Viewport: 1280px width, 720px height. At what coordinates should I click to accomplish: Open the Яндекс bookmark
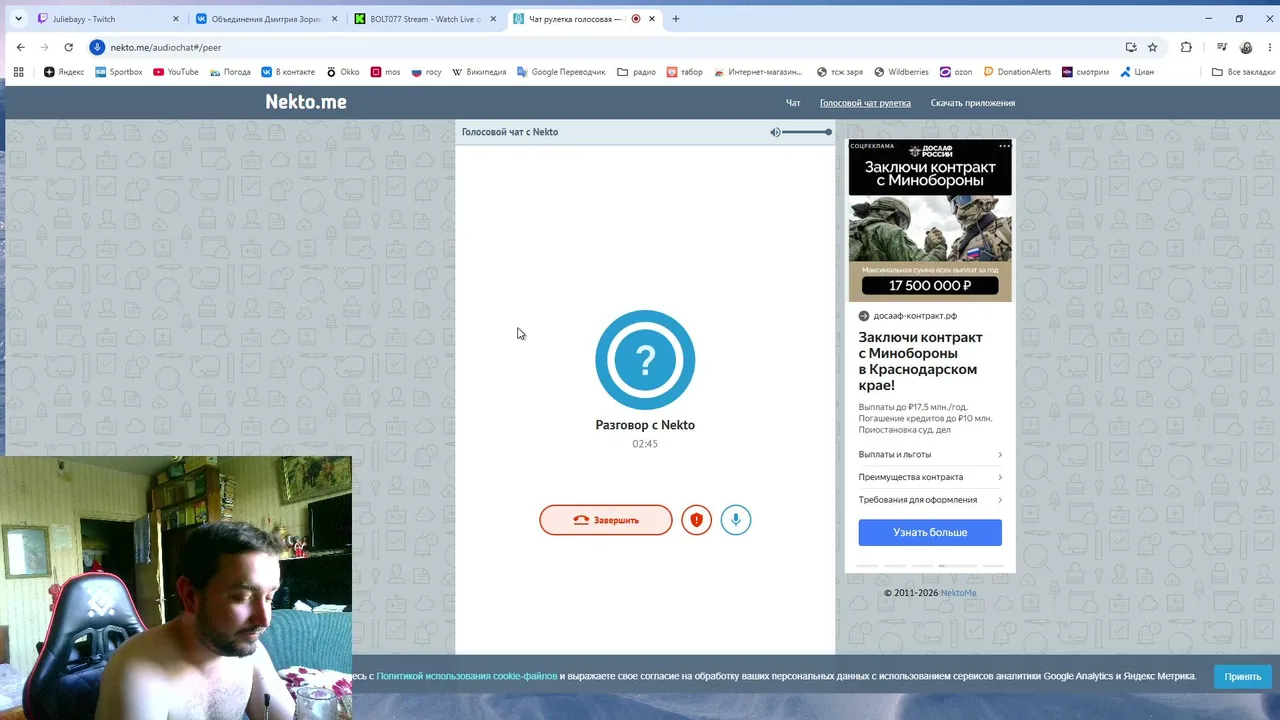(x=64, y=72)
